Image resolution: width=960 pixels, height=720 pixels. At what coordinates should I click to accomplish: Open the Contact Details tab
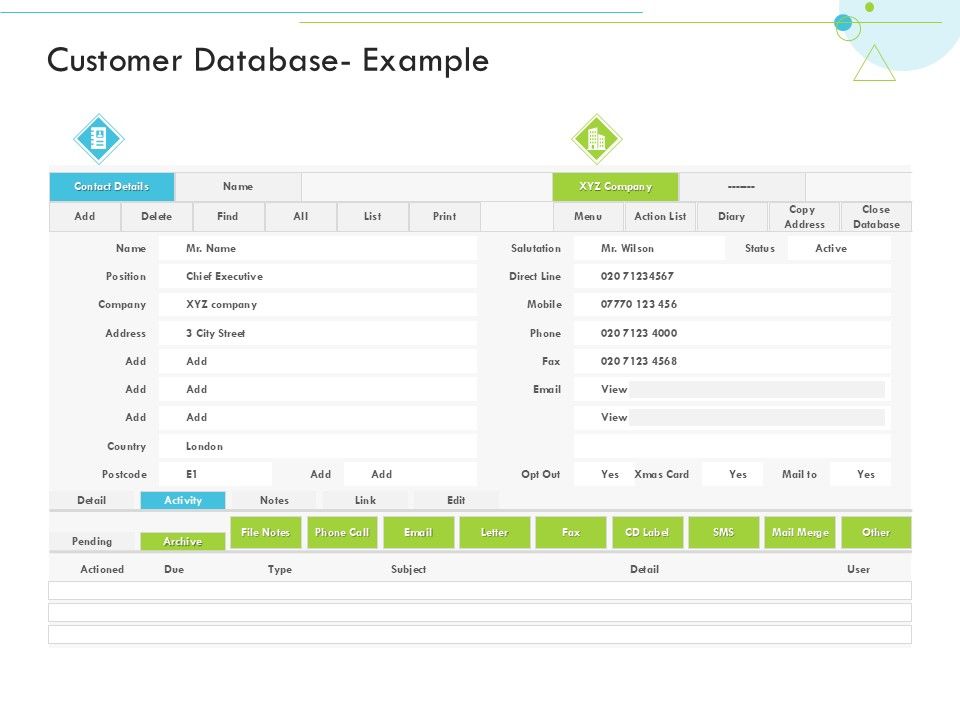pyautogui.click(x=112, y=187)
